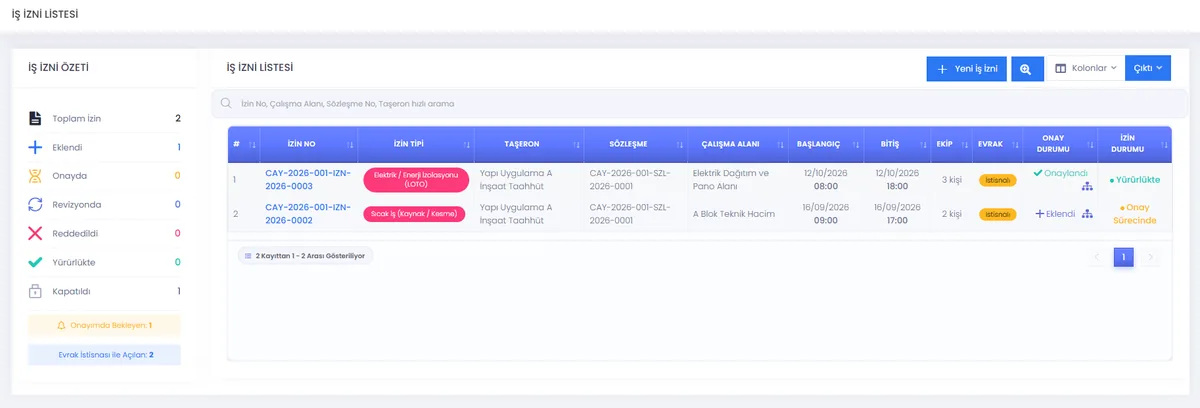1200x408 pixels.
Task: Click the Elektrik / Enerji İzolasyonu (LOTO) badge
Action: (x=414, y=180)
